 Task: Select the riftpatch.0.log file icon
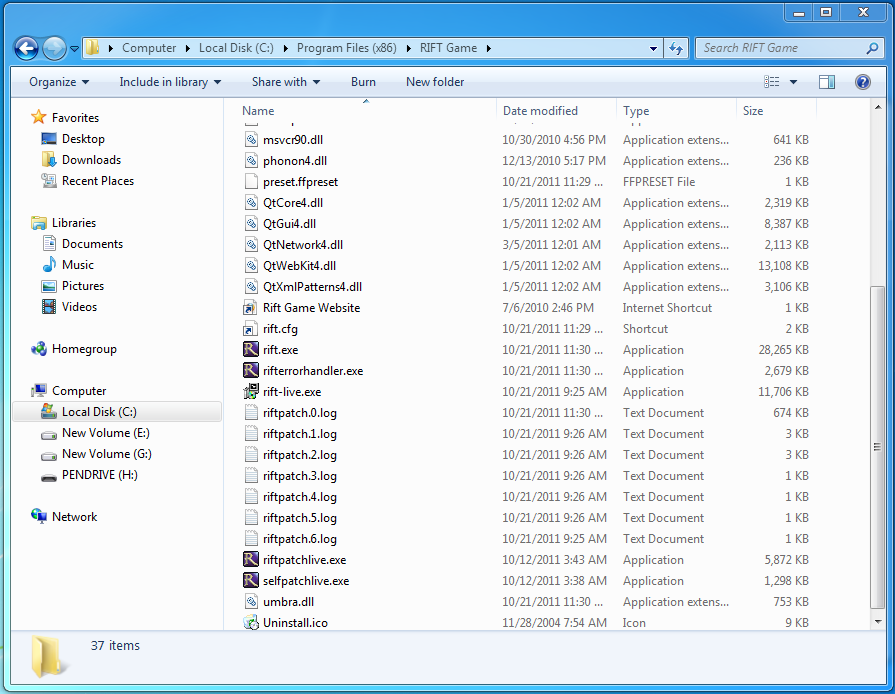click(251, 413)
